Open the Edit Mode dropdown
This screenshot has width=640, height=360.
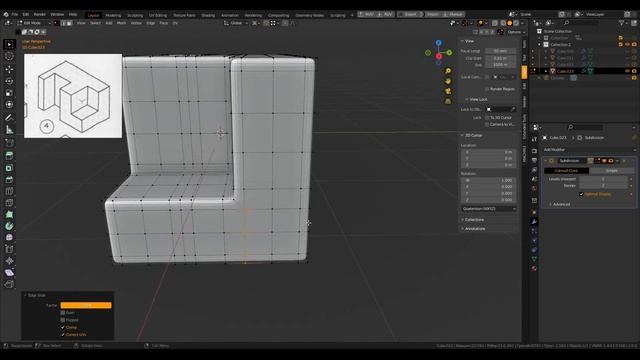coord(34,23)
